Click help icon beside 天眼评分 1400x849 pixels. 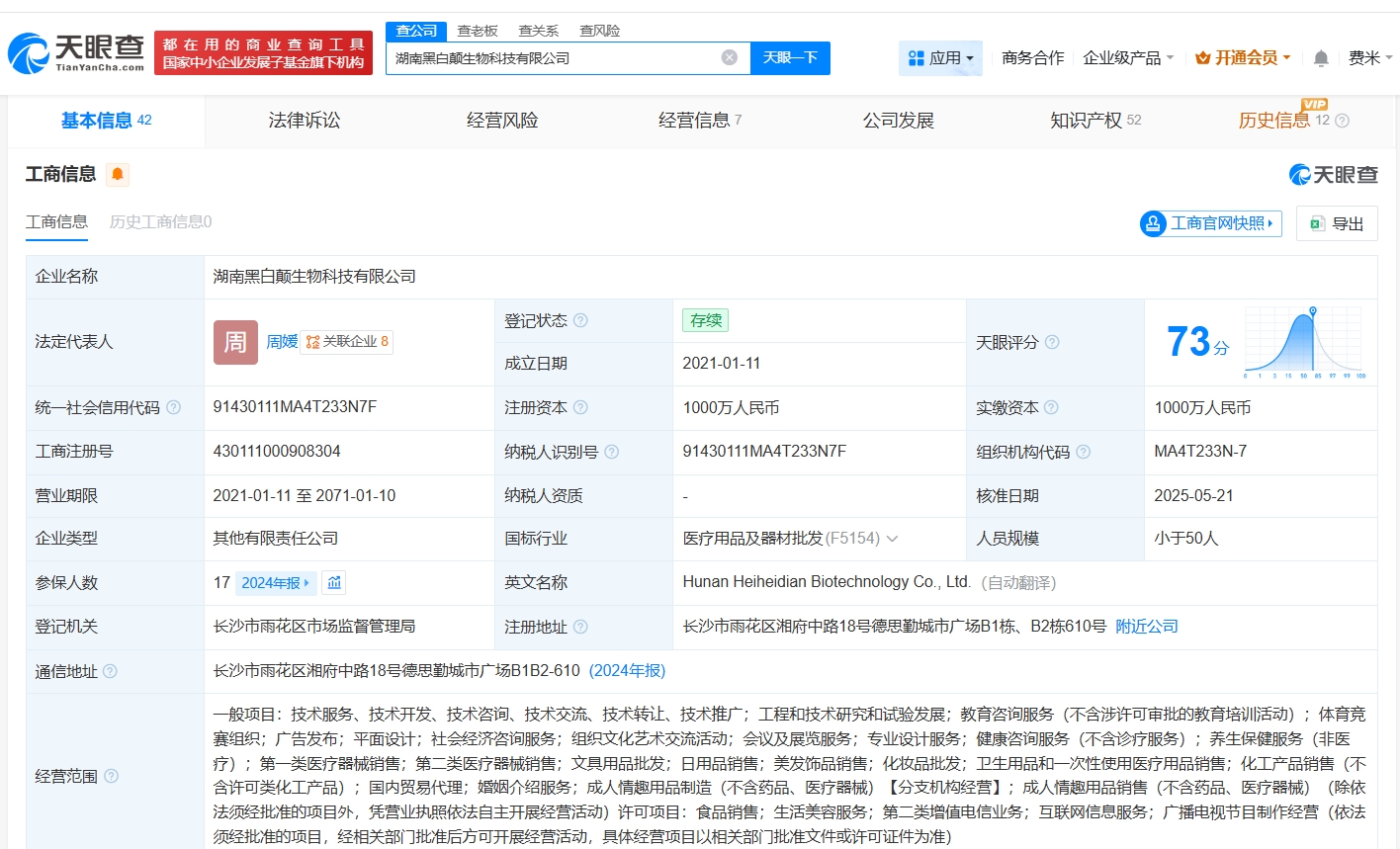(1052, 342)
